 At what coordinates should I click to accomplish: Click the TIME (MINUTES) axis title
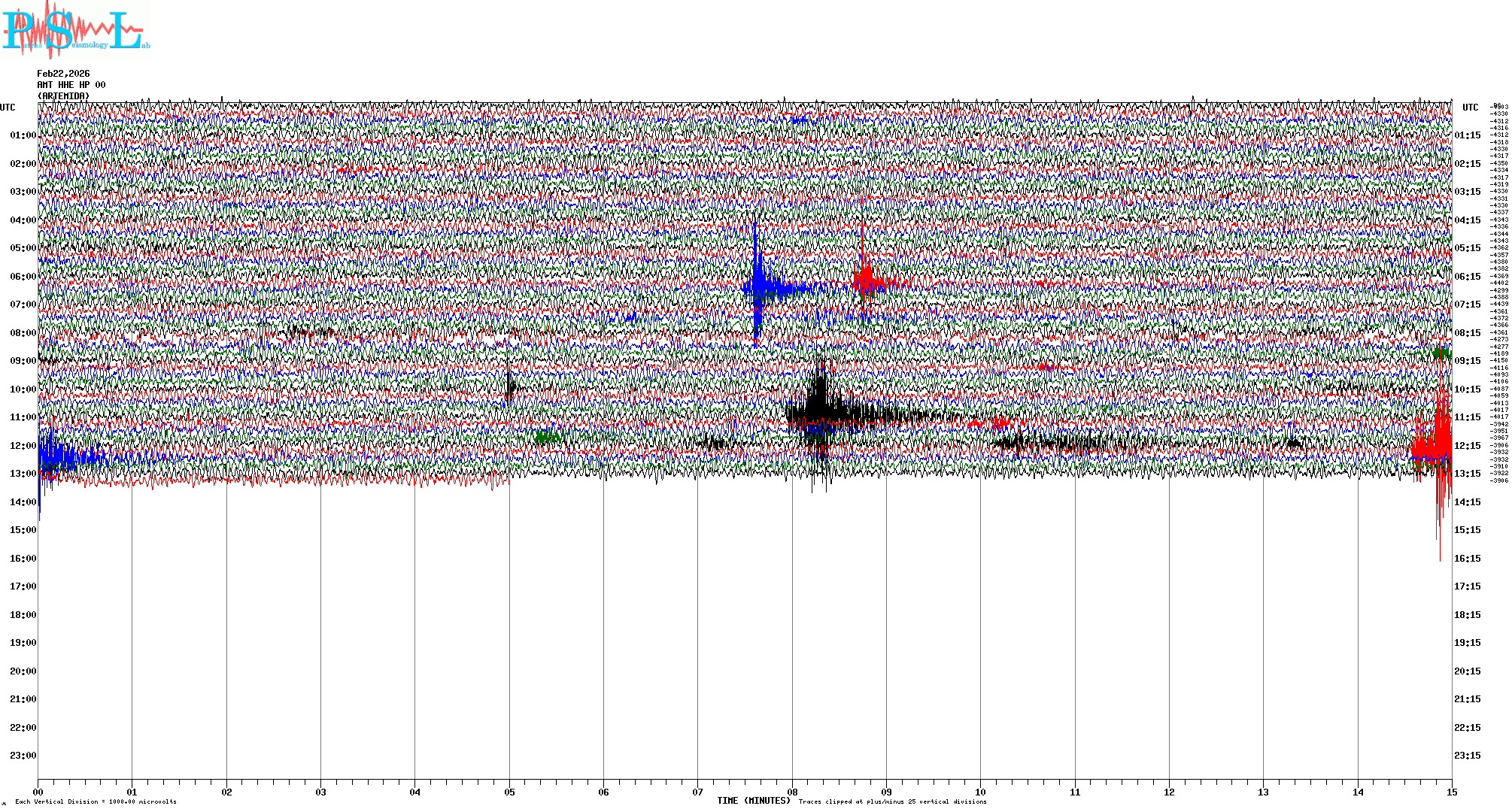point(753,801)
